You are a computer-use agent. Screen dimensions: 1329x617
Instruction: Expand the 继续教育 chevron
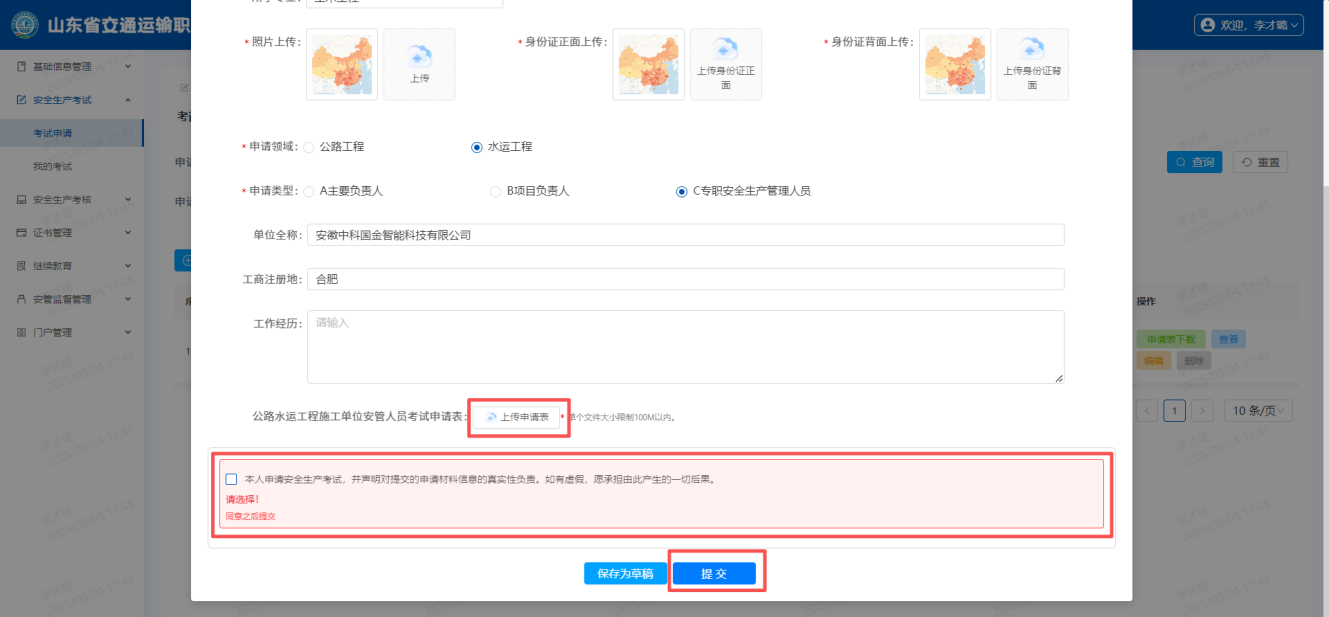(x=128, y=266)
